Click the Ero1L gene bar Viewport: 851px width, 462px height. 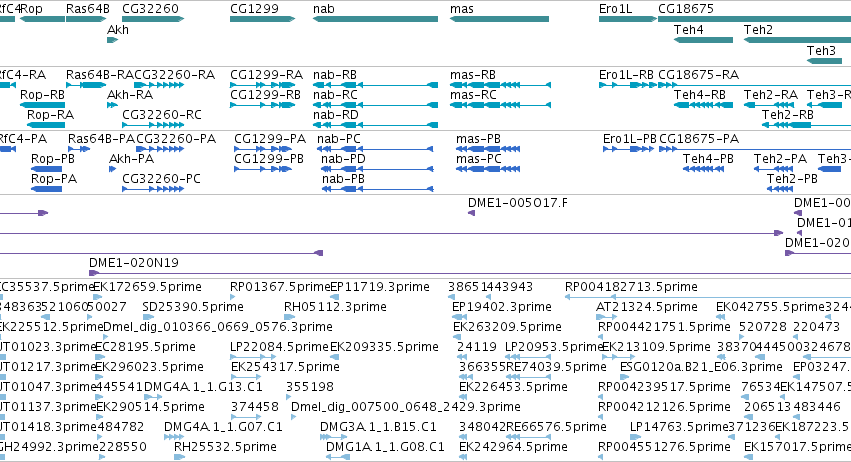click(x=628, y=19)
